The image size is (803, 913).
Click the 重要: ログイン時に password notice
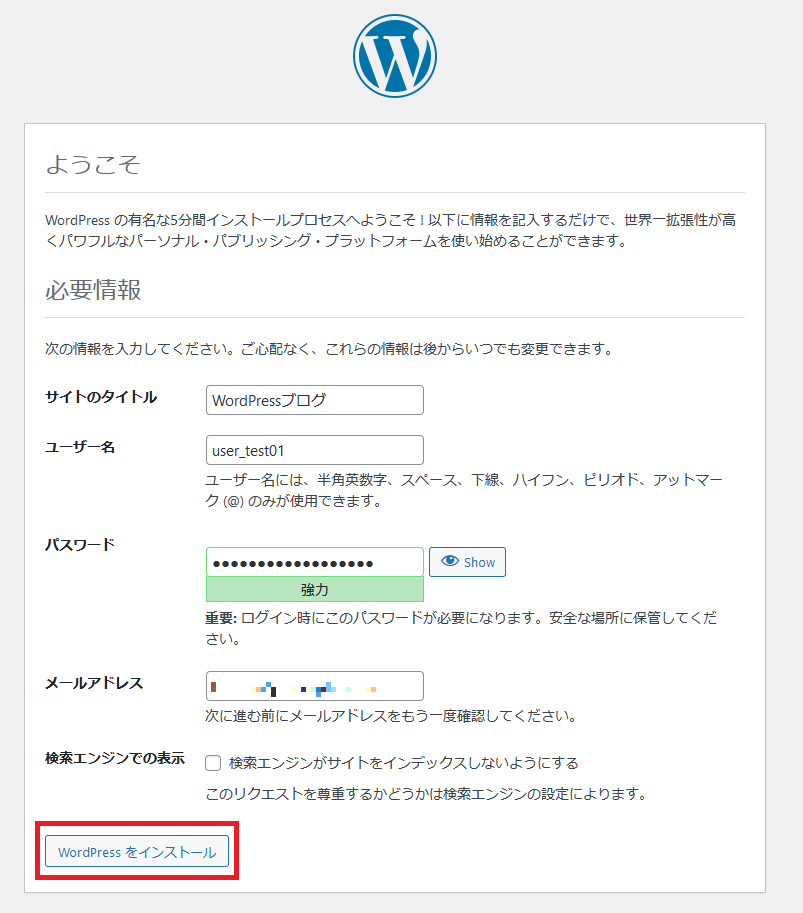point(461,628)
